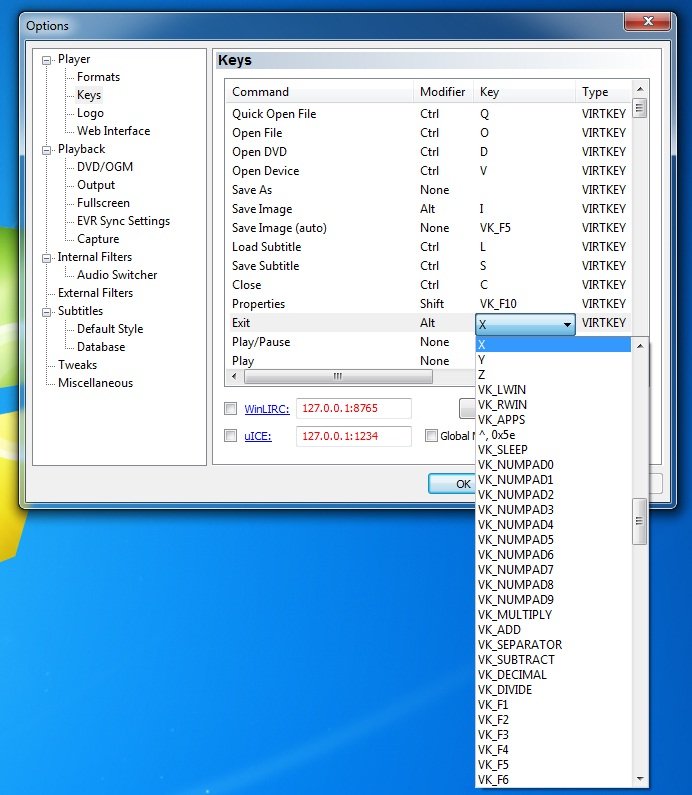Choose Y in the key dropdown list
This screenshot has height=795, width=692.
553,359
